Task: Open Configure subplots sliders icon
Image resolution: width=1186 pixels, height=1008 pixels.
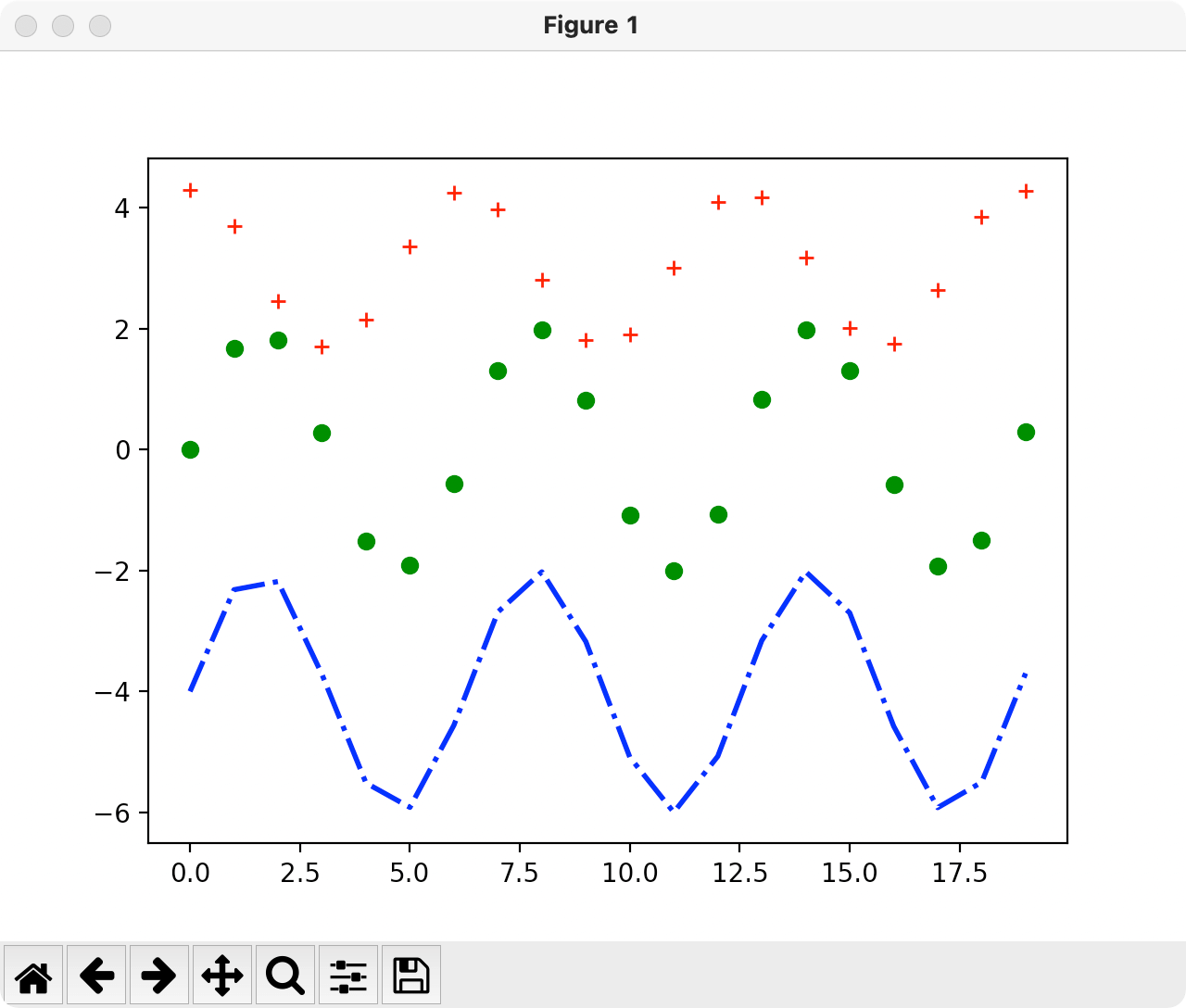Action: click(x=348, y=975)
